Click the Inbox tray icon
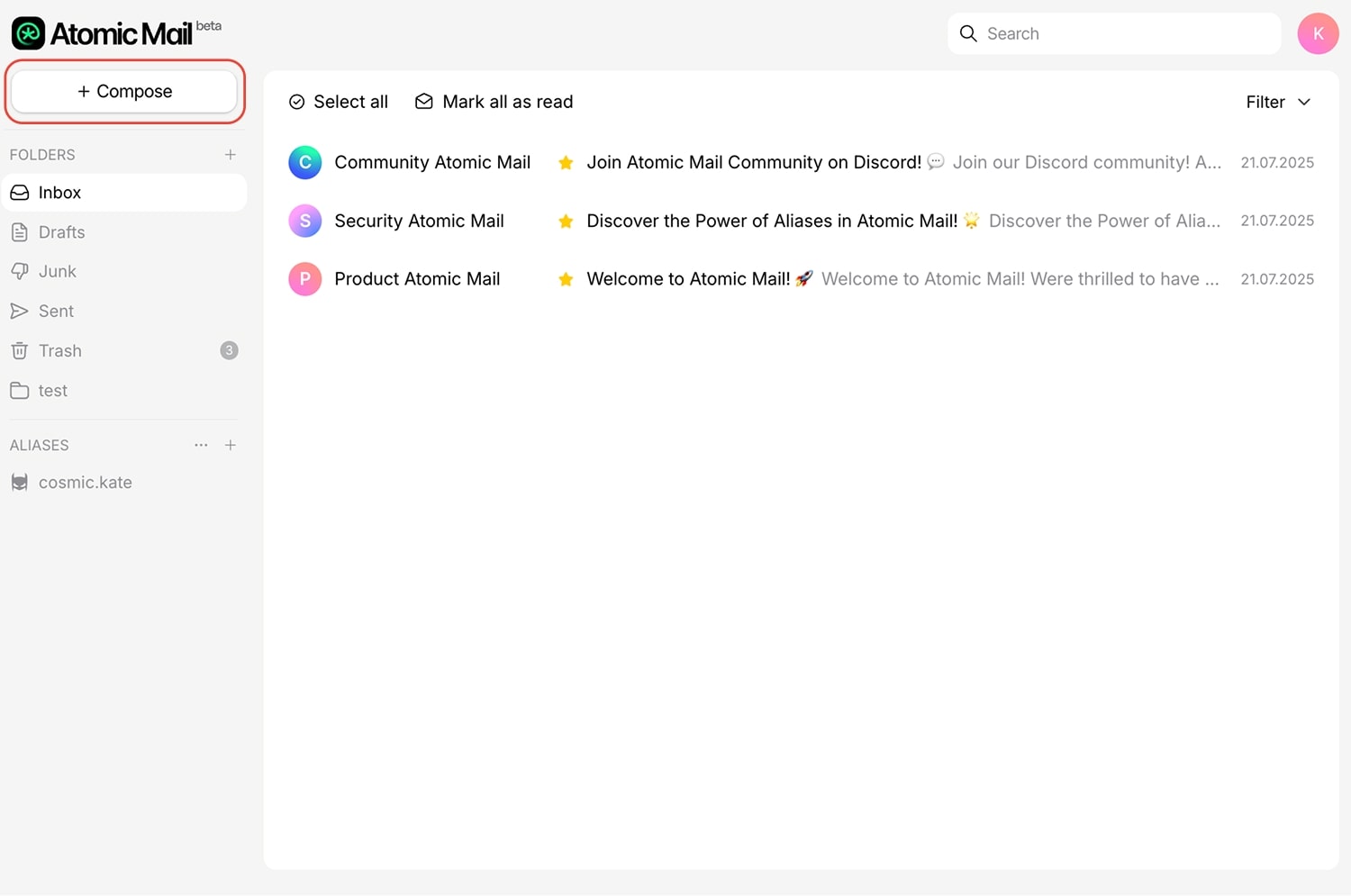 click(x=19, y=193)
